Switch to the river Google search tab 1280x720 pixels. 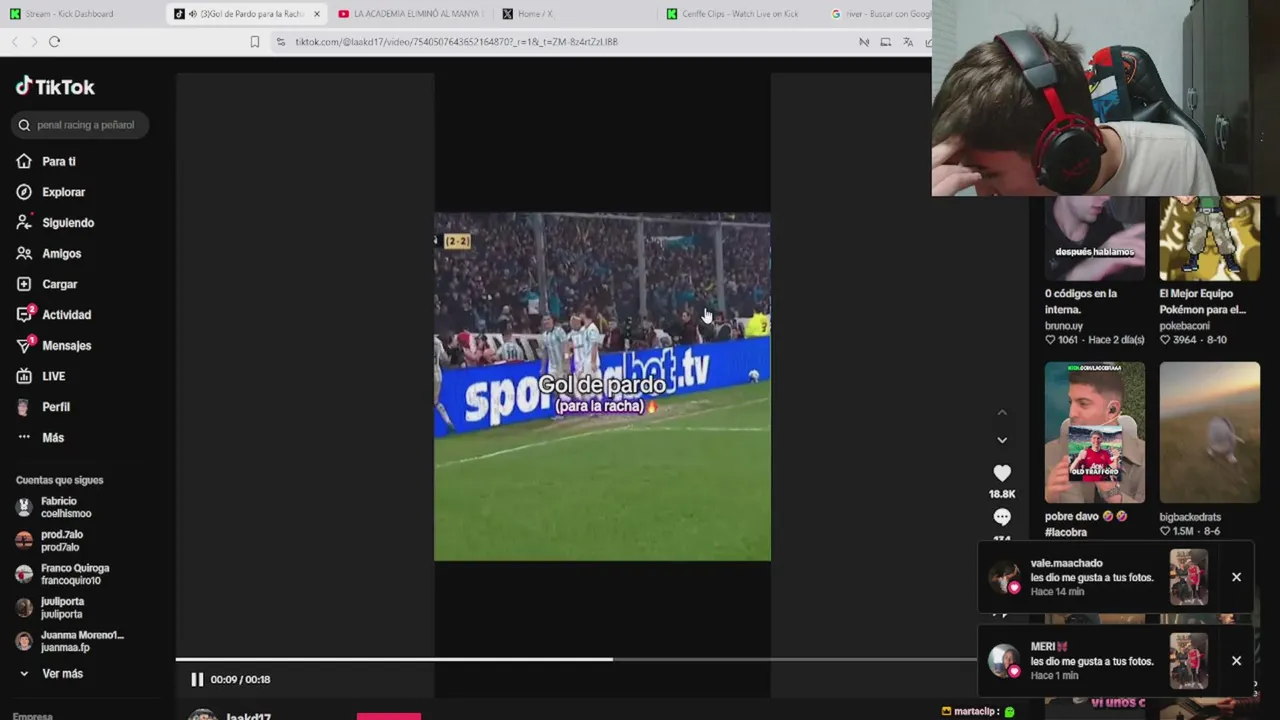coord(880,14)
